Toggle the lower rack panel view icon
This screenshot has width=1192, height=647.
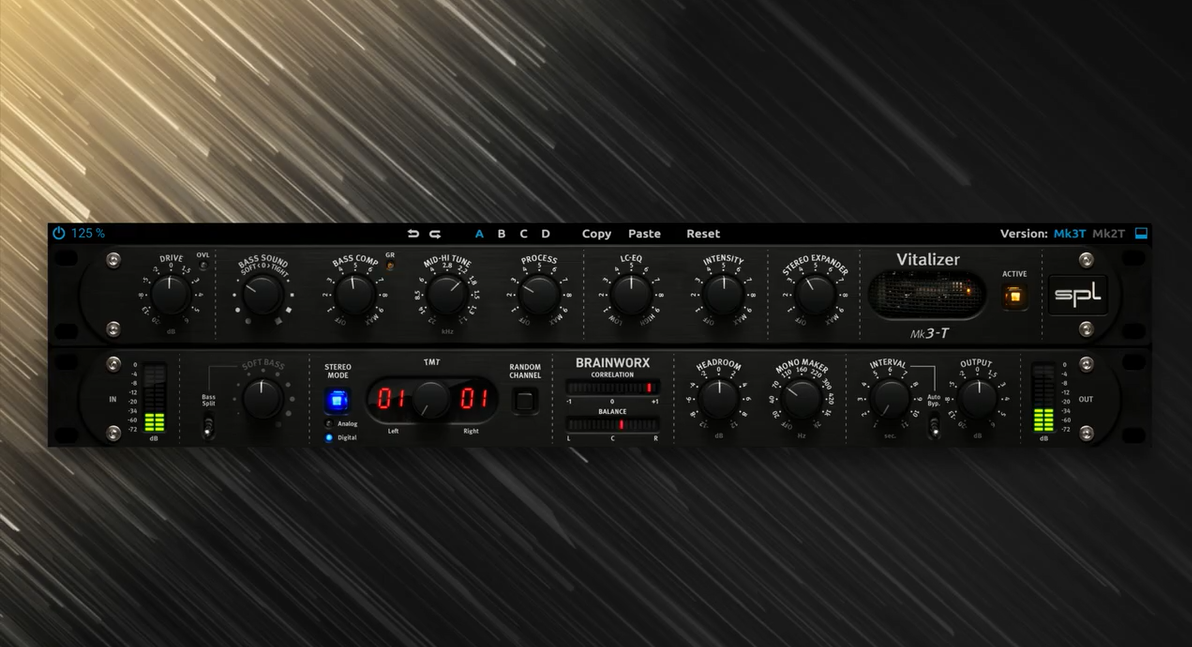click(x=1141, y=233)
